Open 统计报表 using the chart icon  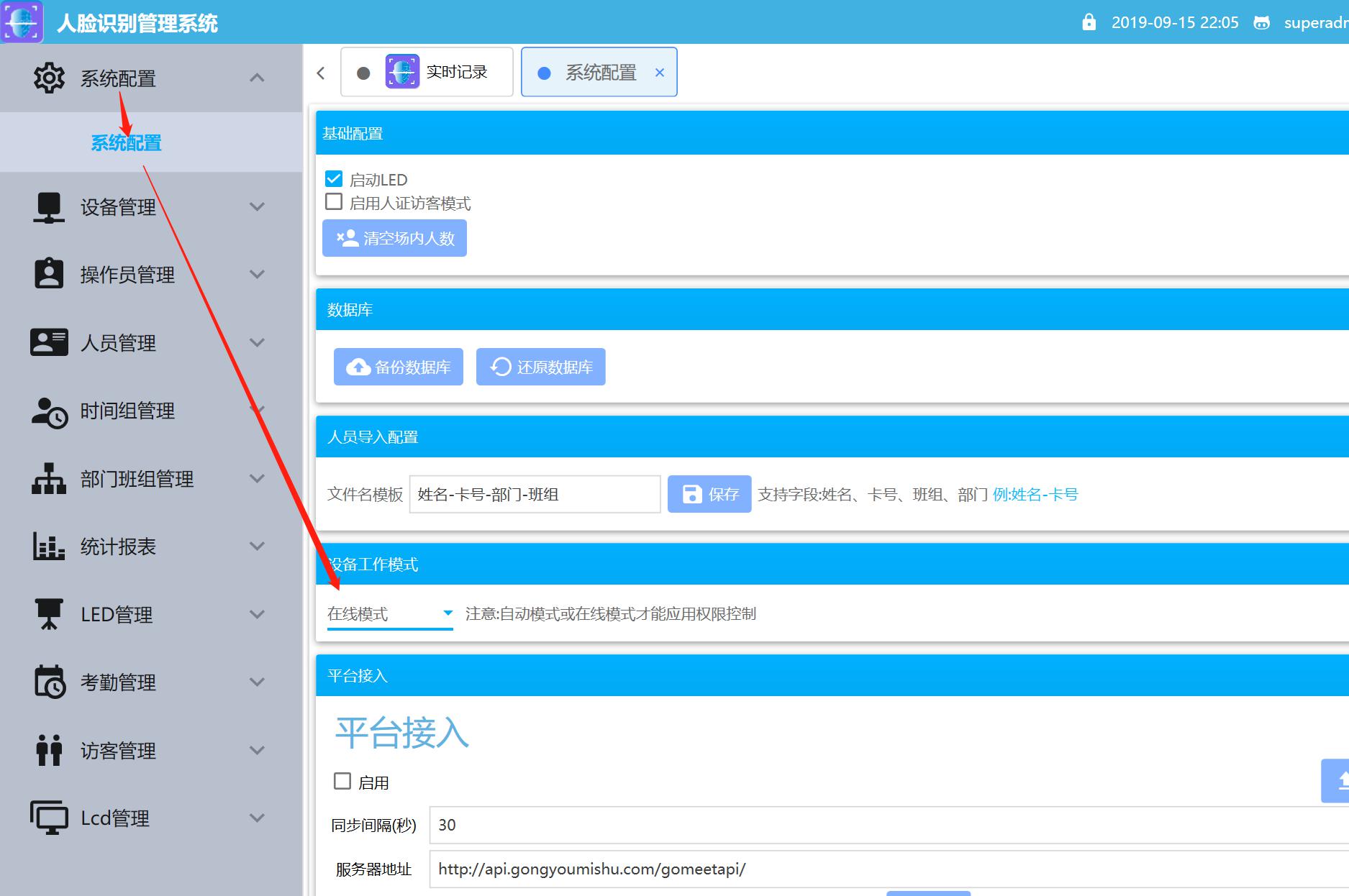pyautogui.click(x=48, y=547)
